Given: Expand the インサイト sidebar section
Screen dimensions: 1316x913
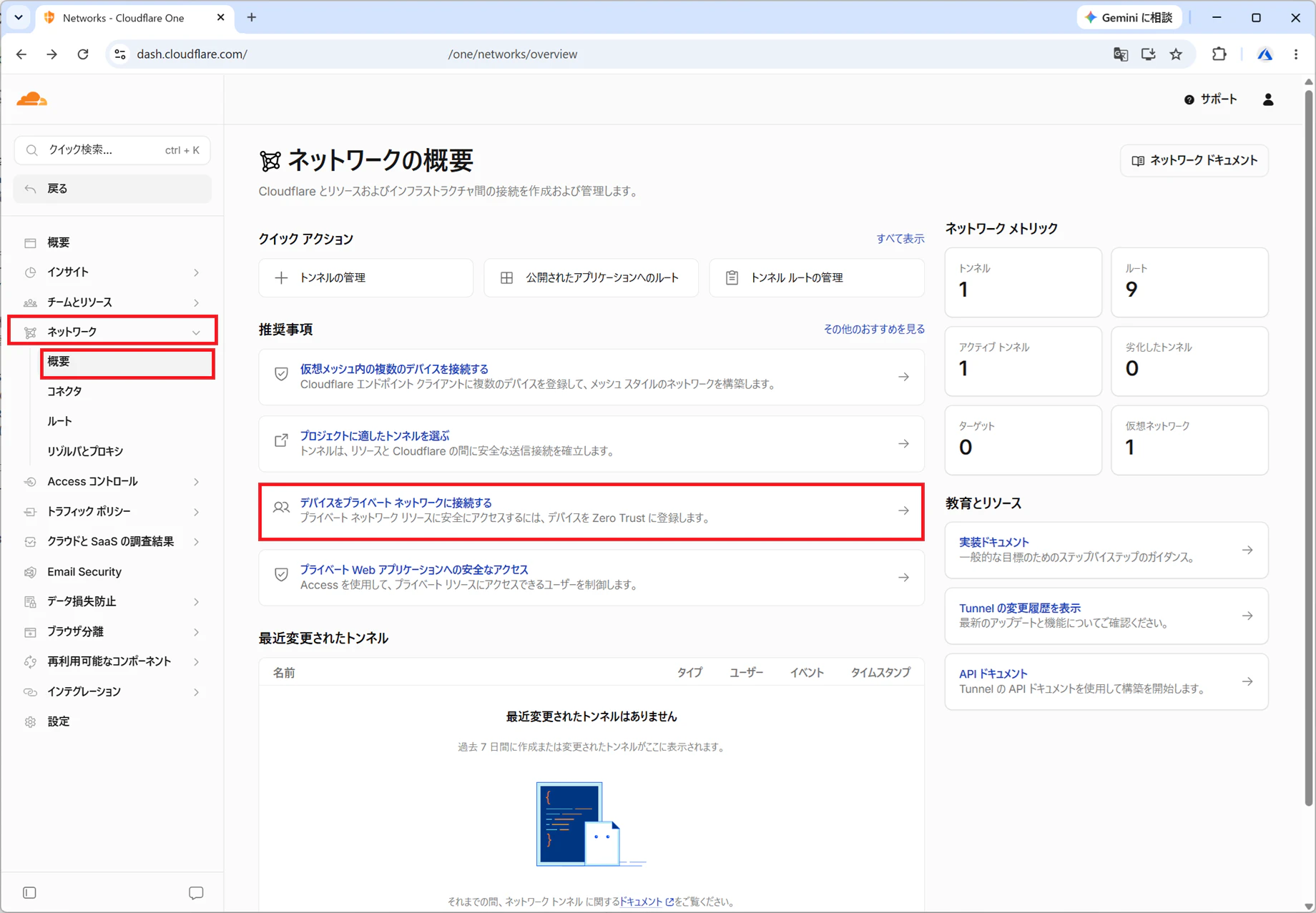Looking at the screenshot, I should coord(112,272).
